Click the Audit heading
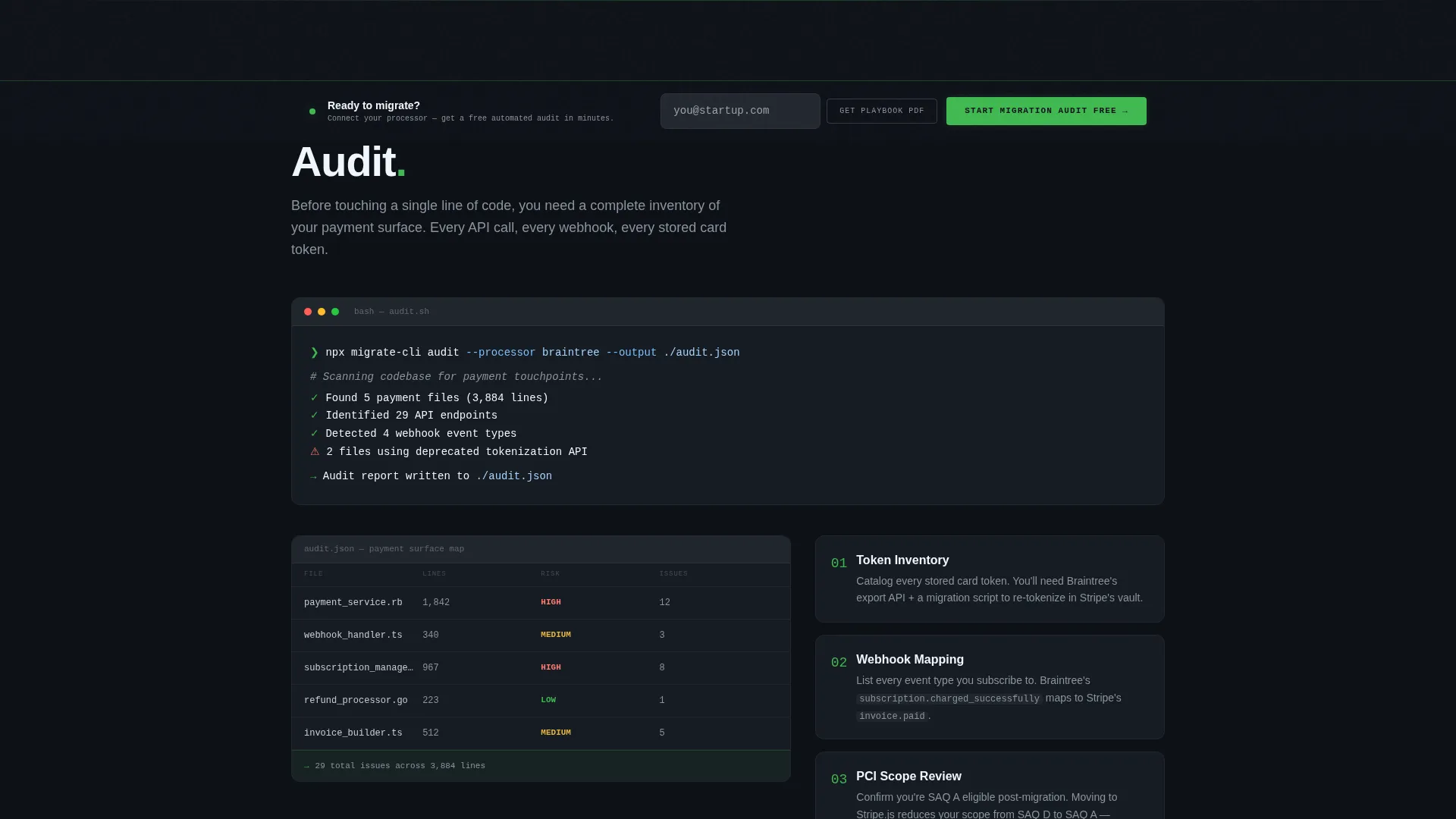The image size is (1456, 819). tap(348, 162)
